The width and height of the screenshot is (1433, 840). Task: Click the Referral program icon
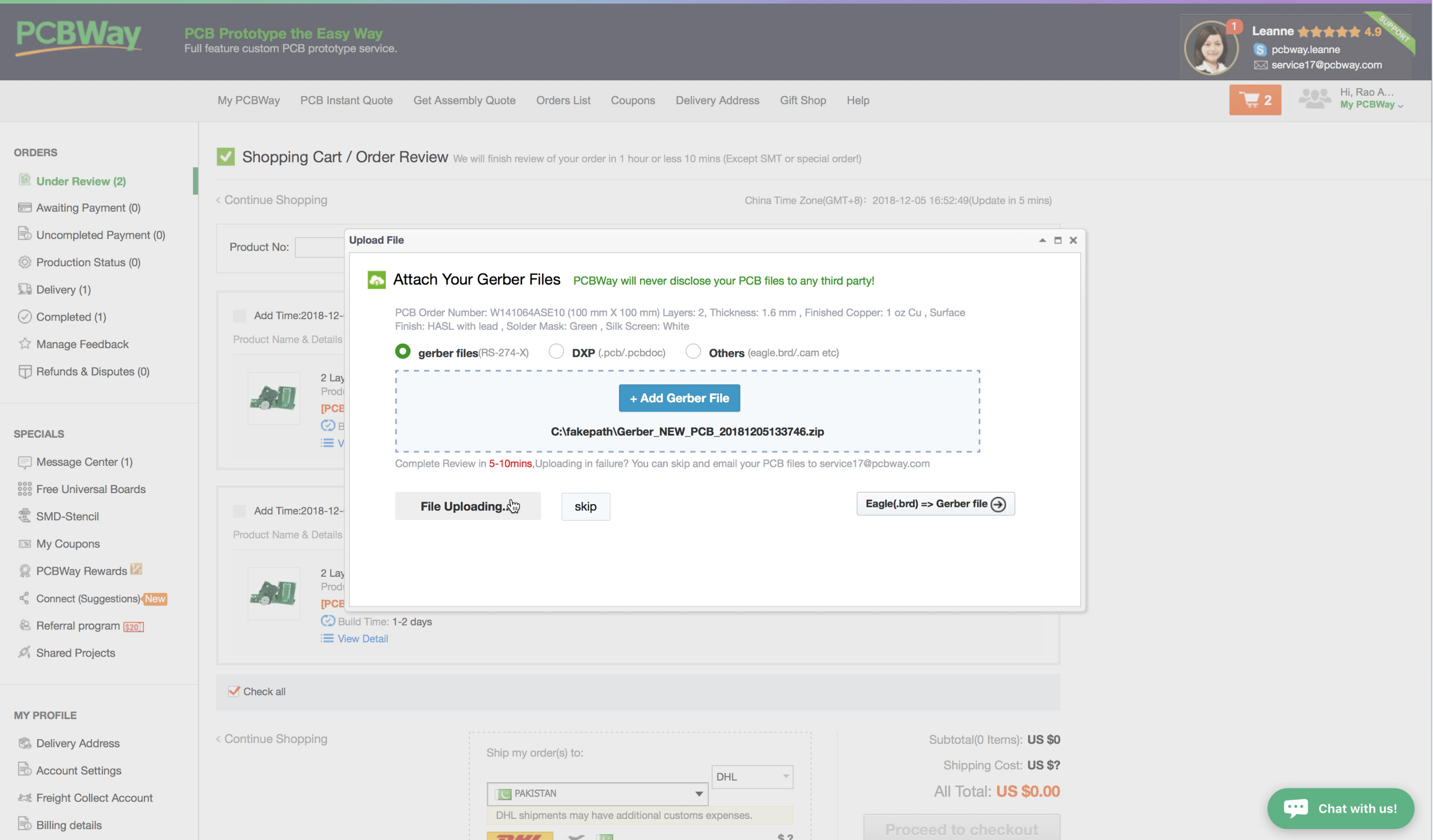[x=24, y=625]
